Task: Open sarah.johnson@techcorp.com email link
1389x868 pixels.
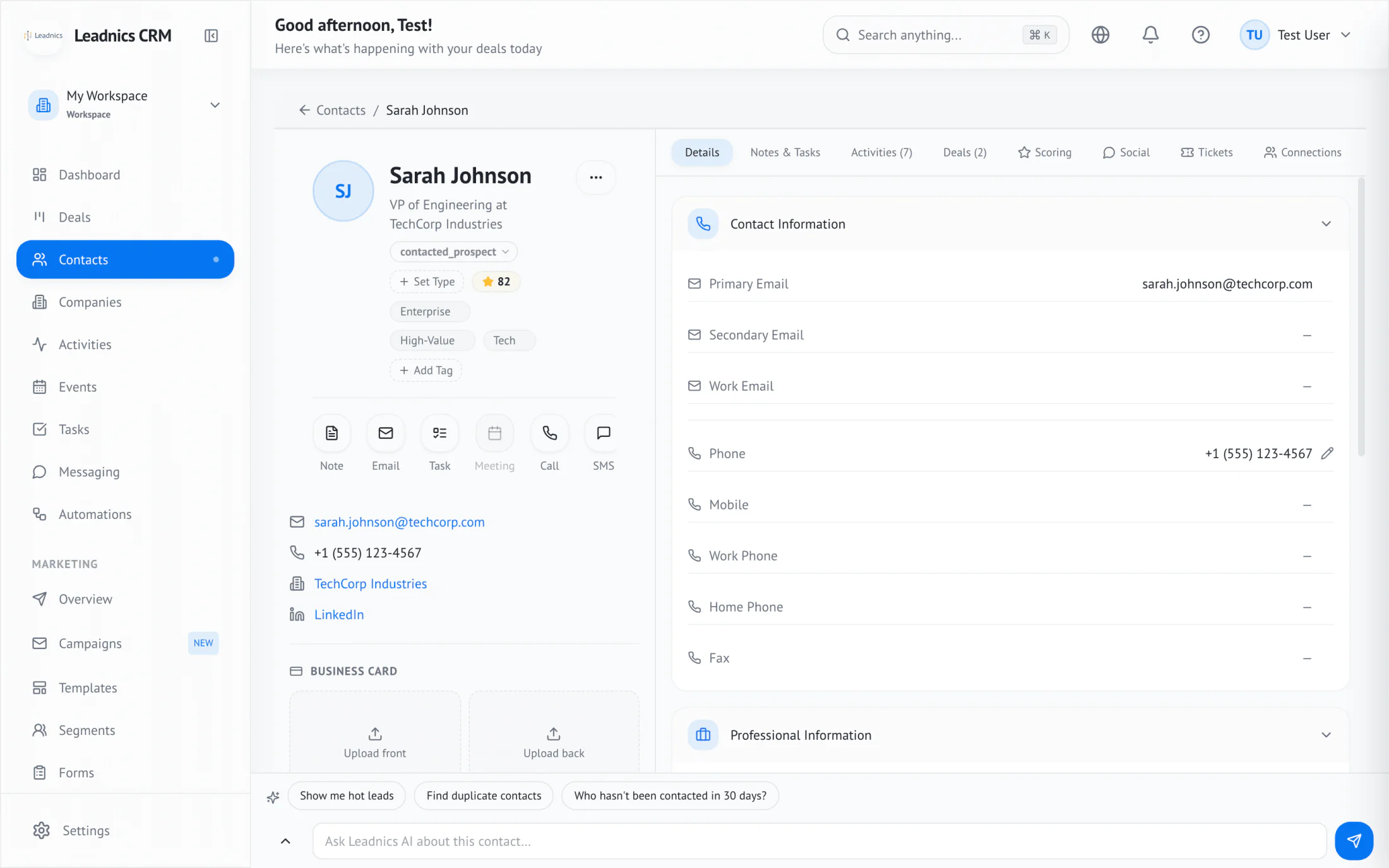Action: point(399,522)
